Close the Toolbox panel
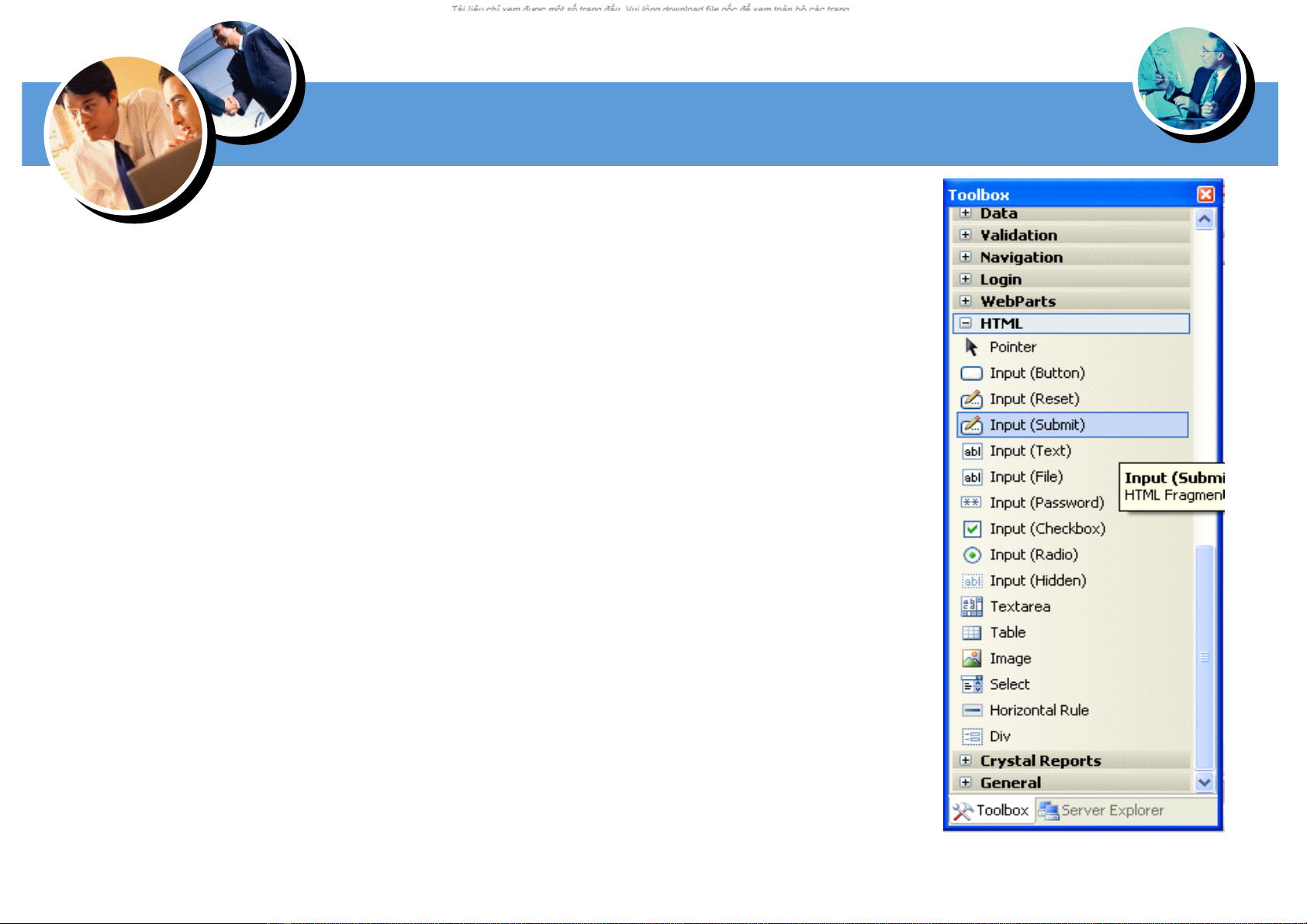 point(1205,195)
